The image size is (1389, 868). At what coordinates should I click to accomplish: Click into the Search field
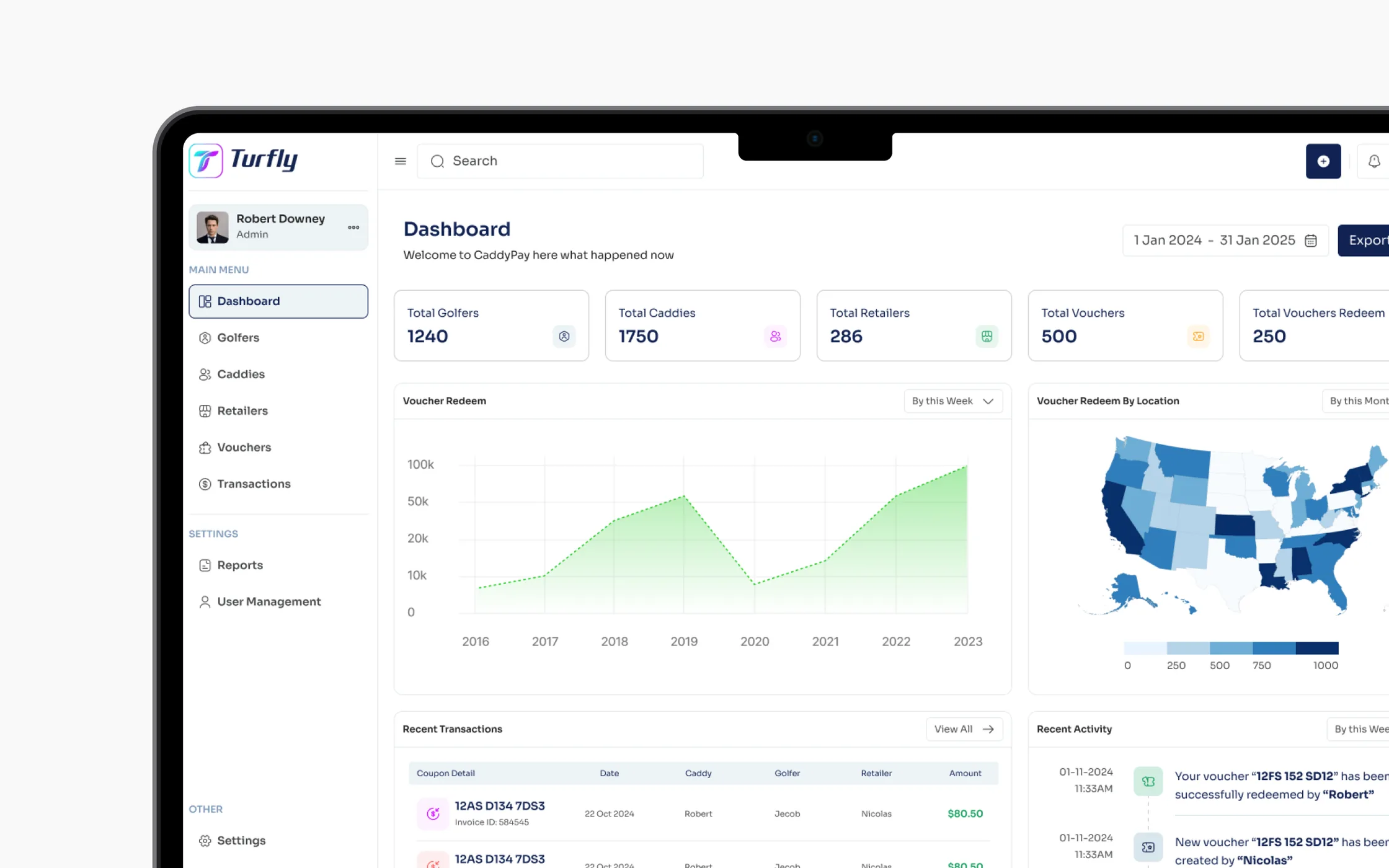[x=560, y=161]
